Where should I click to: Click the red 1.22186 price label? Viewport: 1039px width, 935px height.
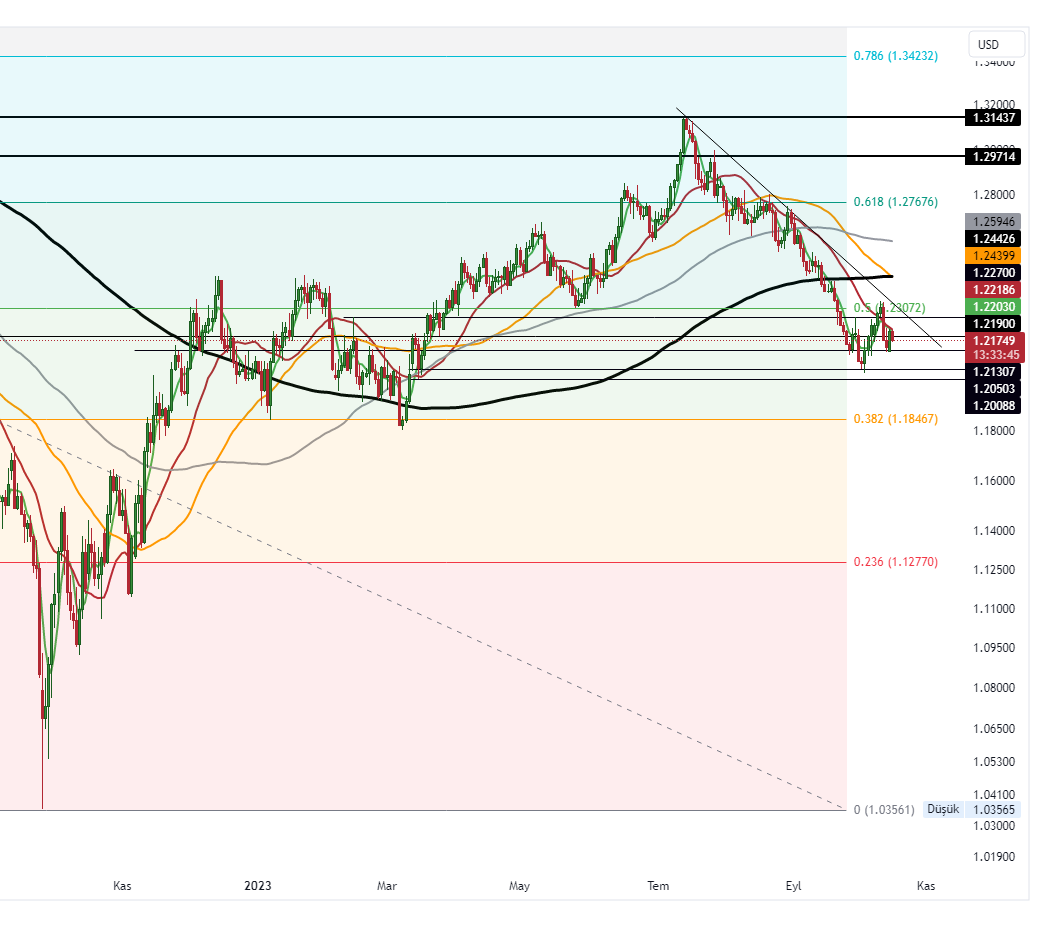pos(994,289)
